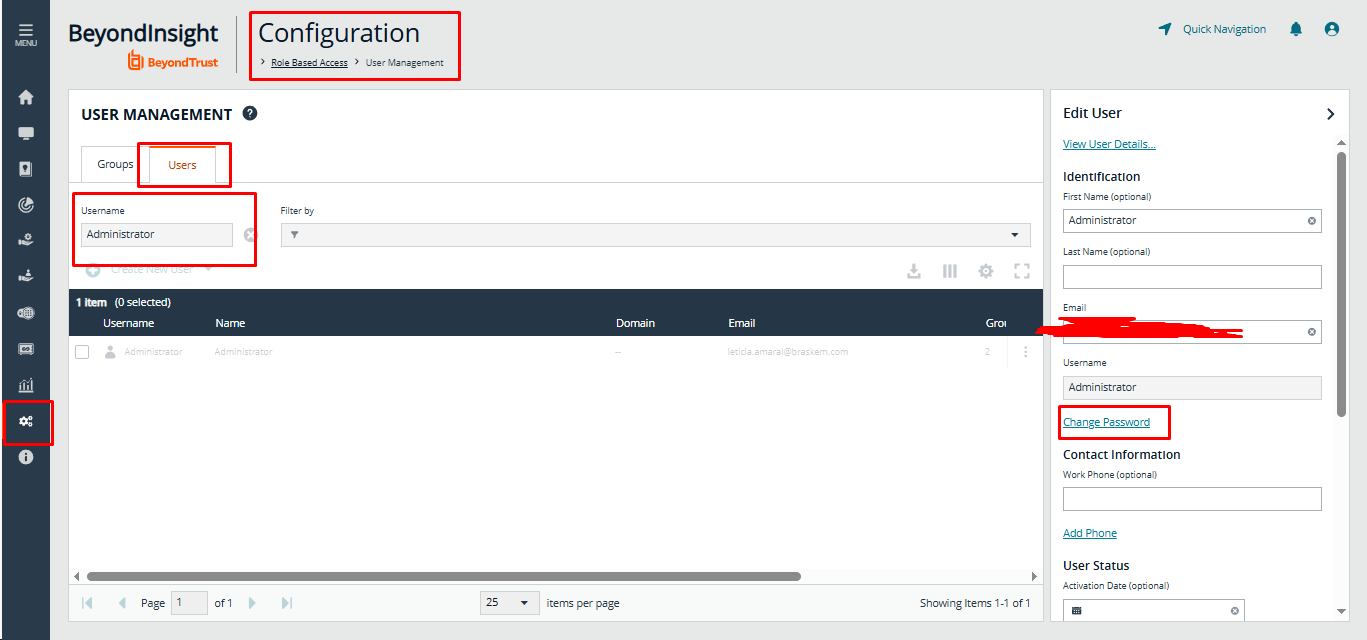The width and height of the screenshot is (1367, 640).
Task: Go to the last page button
Action: (287, 603)
